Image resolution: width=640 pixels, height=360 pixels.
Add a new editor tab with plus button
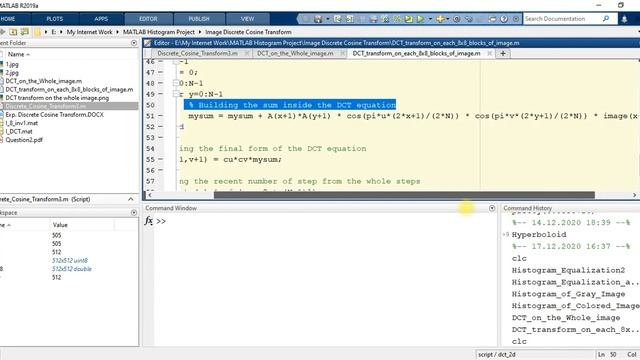point(503,53)
